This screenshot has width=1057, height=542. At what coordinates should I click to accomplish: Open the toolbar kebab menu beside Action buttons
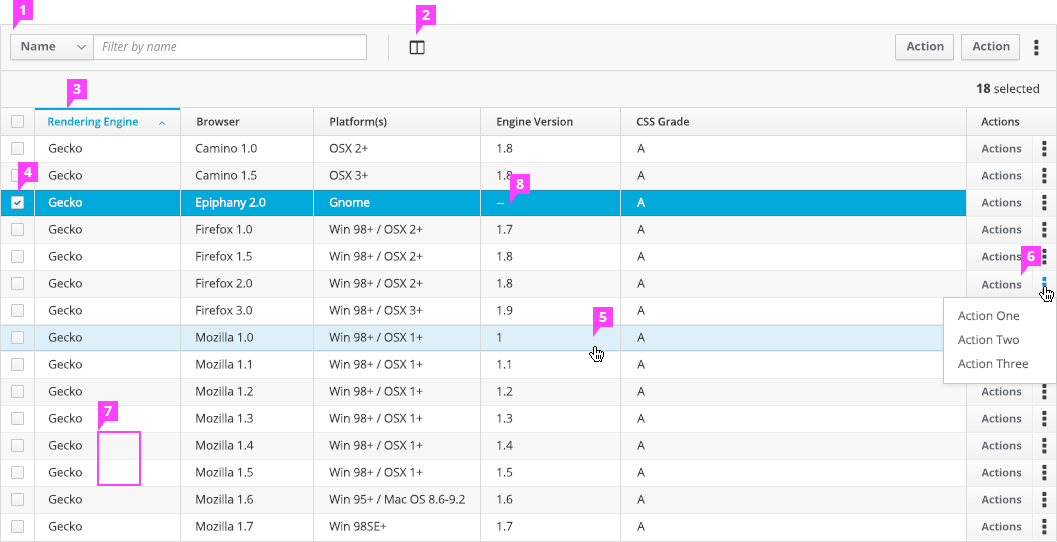tap(1036, 47)
